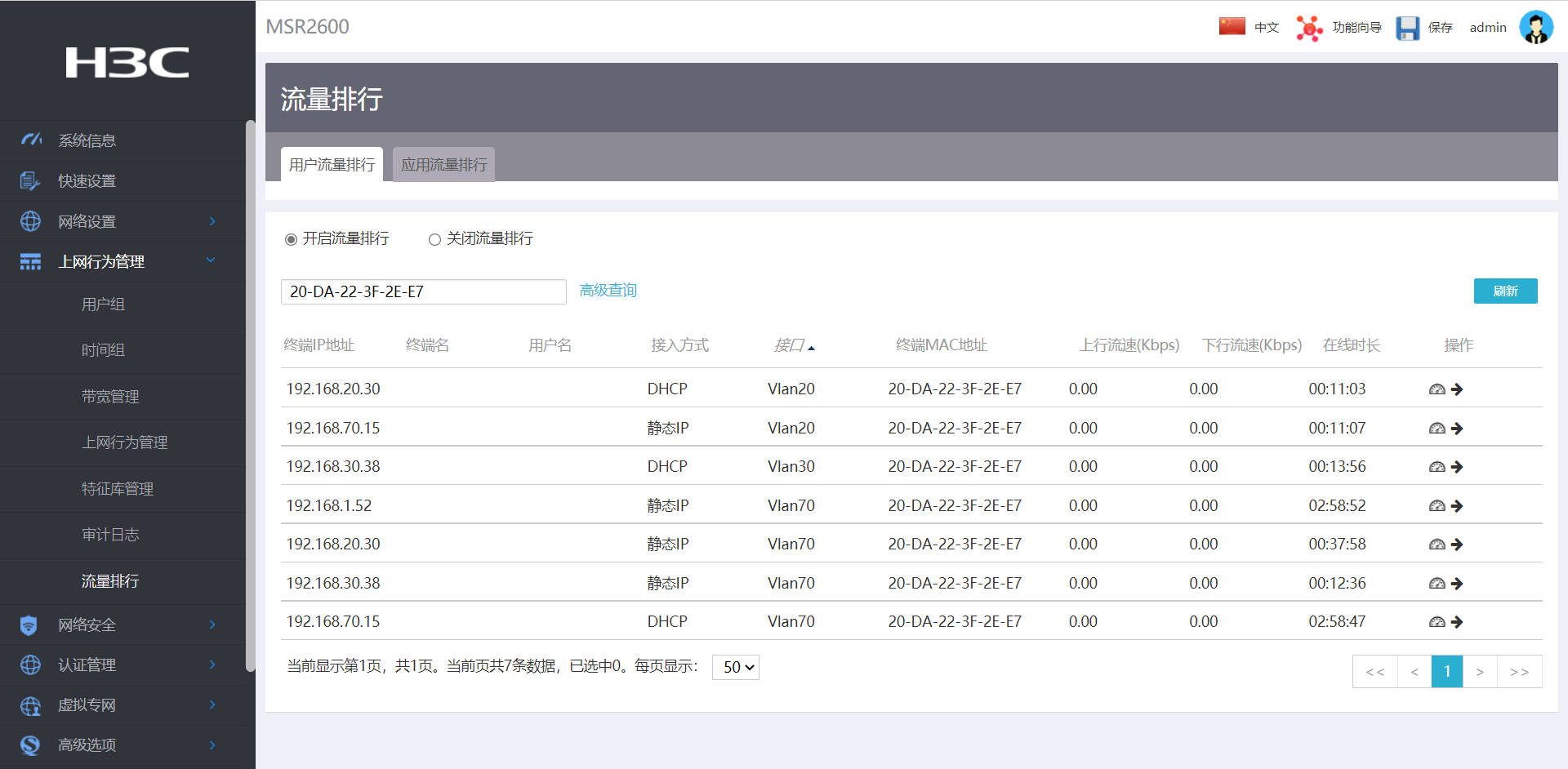Click the save floppy disk icon
1568x769 pixels.
tap(1407, 28)
